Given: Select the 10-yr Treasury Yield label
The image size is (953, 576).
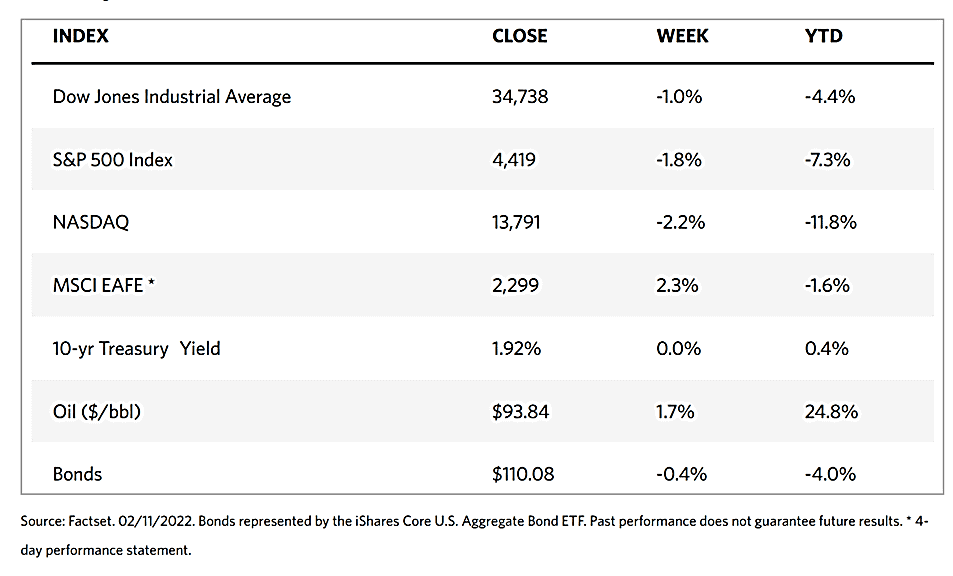Looking at the screenshot, I should 136,348.
